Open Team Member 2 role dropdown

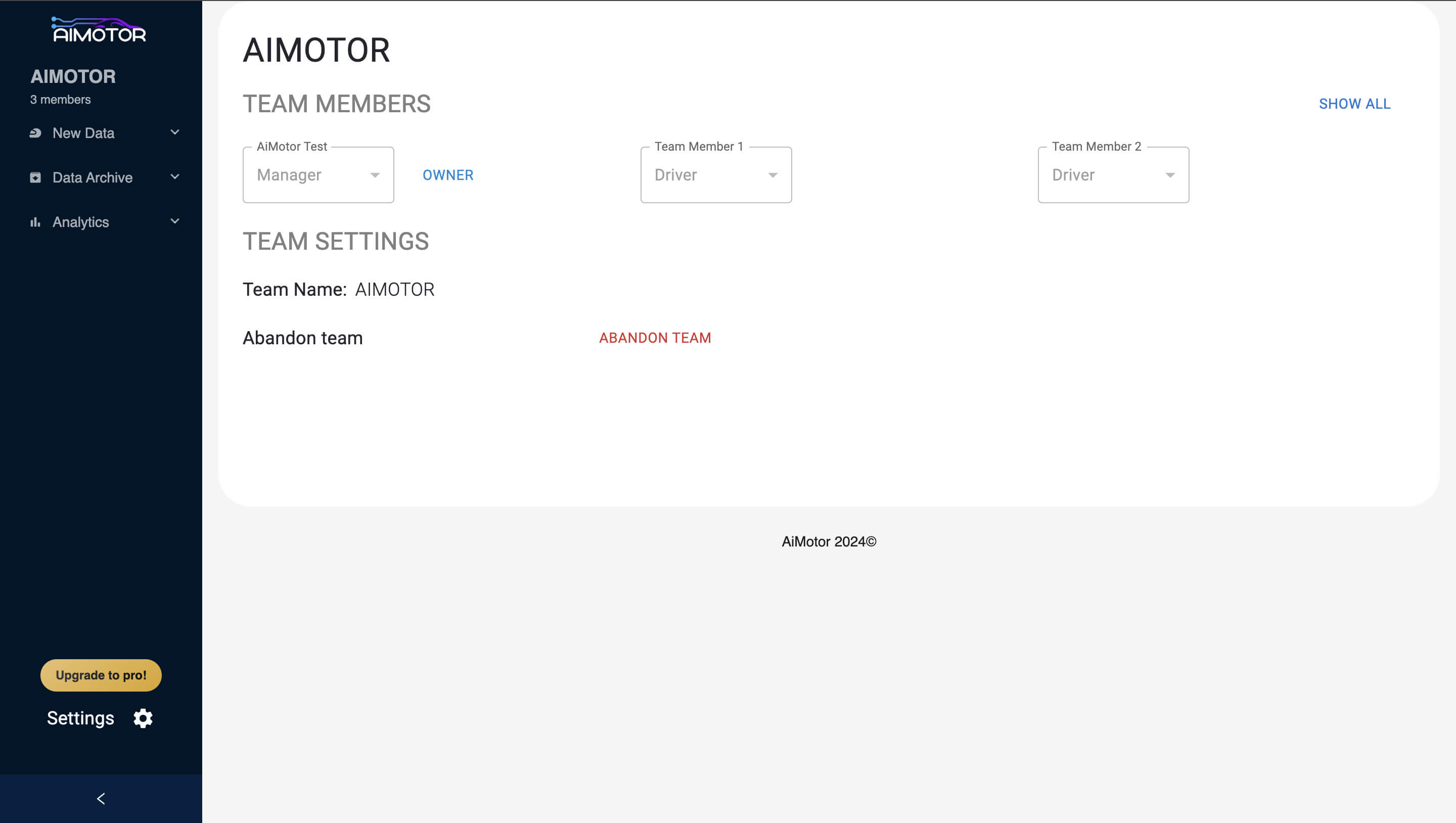pos(1113,175)
